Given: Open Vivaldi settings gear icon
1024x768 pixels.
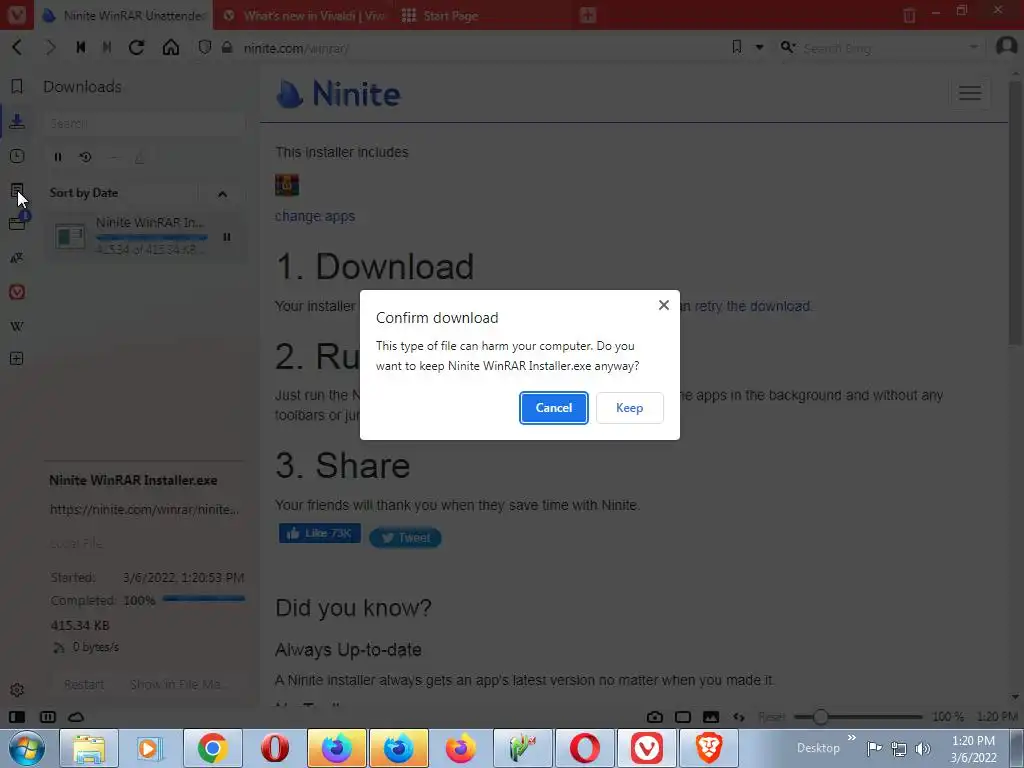Looking at the screenshot, I should coord(17,690).
